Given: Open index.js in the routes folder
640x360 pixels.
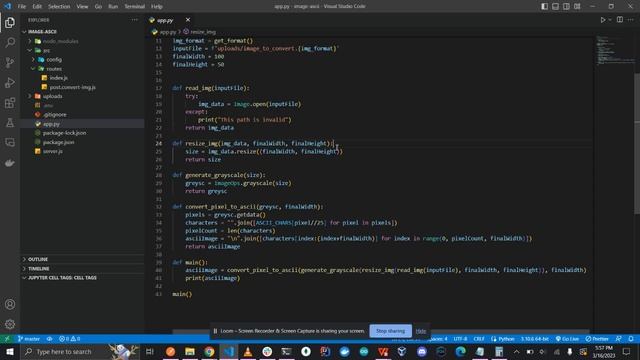Looking at the screenshot, I should tap(82, 78).
